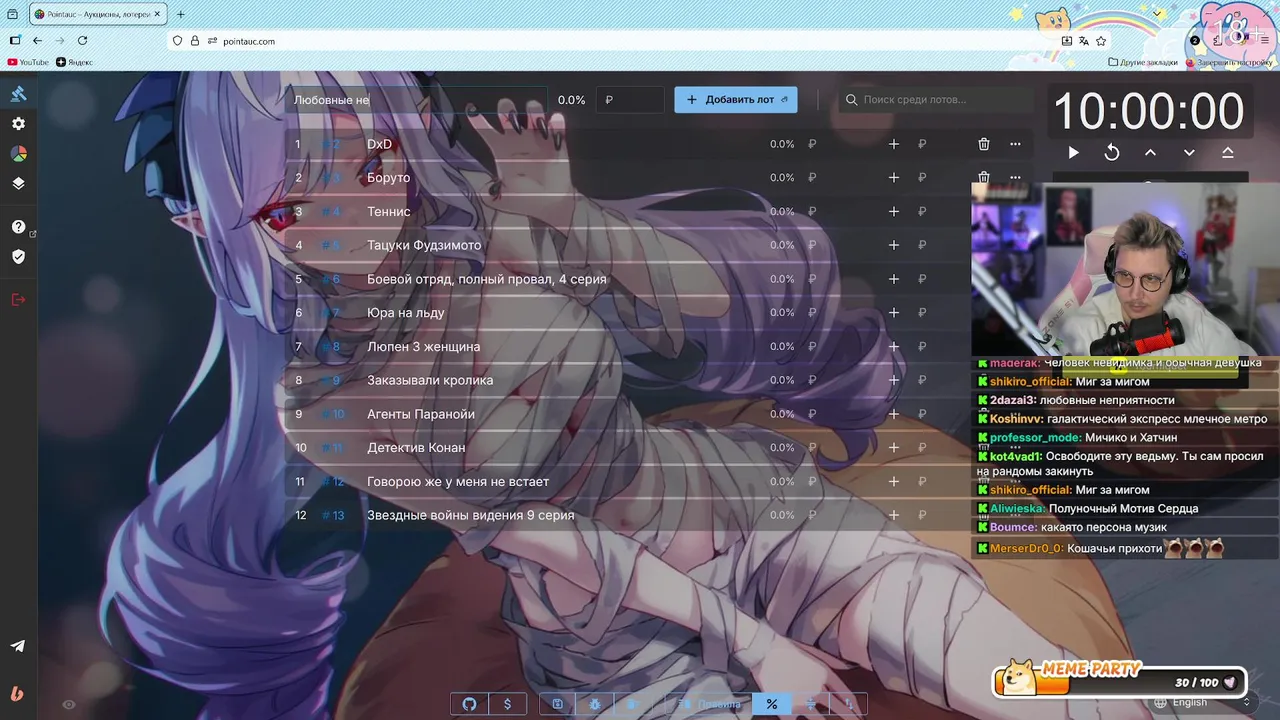This screenshot has height=720, width=1280.
Task: Click the Добавить лот button
Action: (736, 100)
